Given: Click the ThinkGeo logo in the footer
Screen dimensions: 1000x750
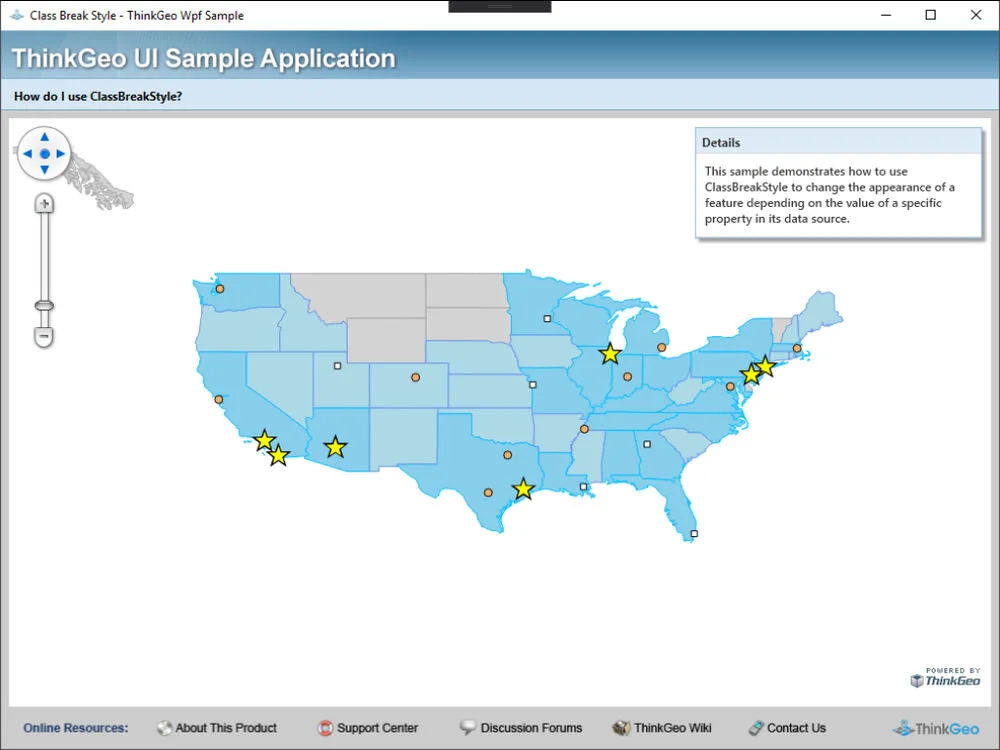Looking at the screenshot, I should click(936, 728).
